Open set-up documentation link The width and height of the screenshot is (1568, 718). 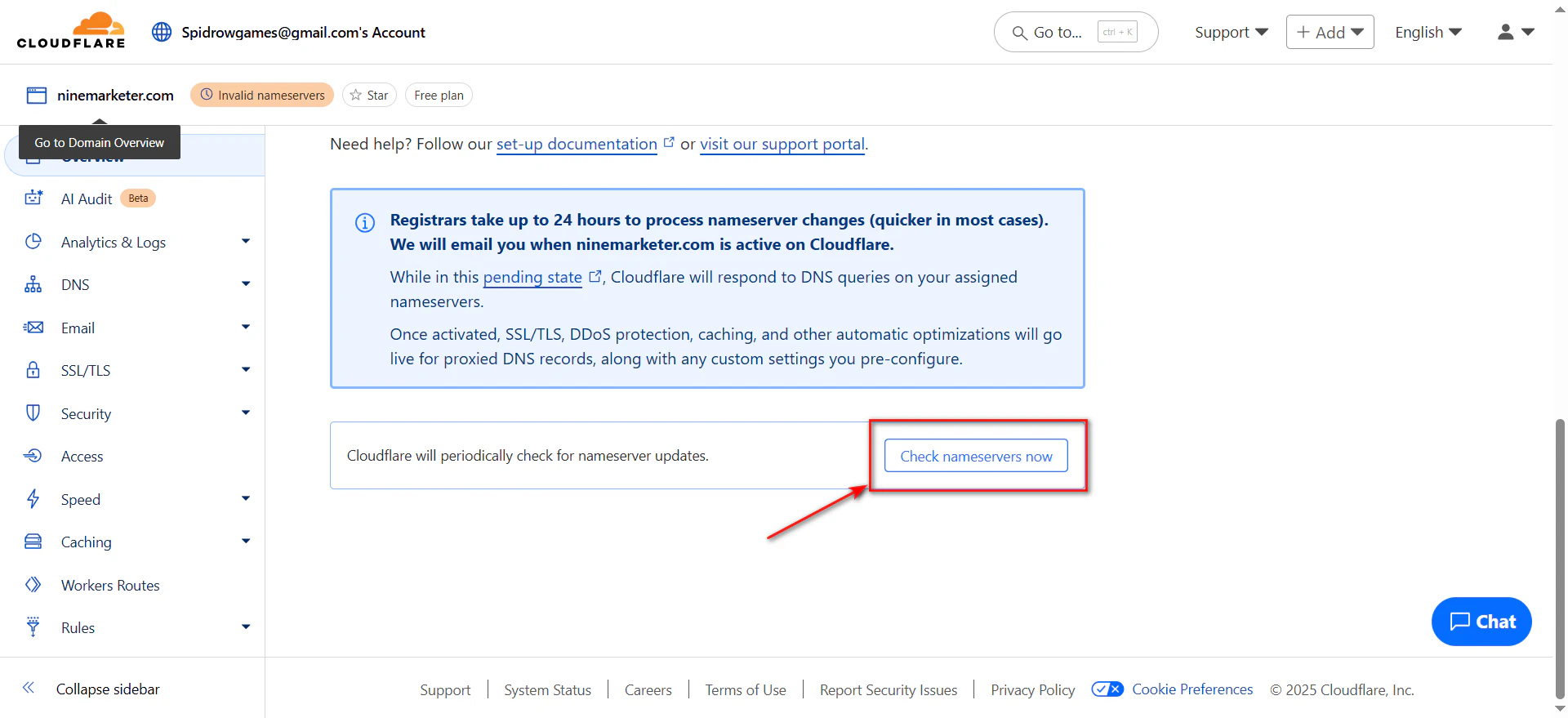point(577,144)
